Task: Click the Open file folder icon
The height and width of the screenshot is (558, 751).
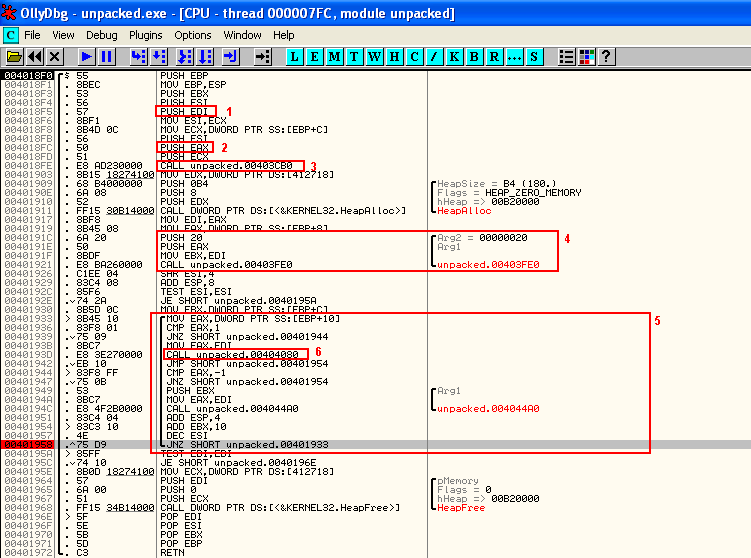Action: [15, 57]
